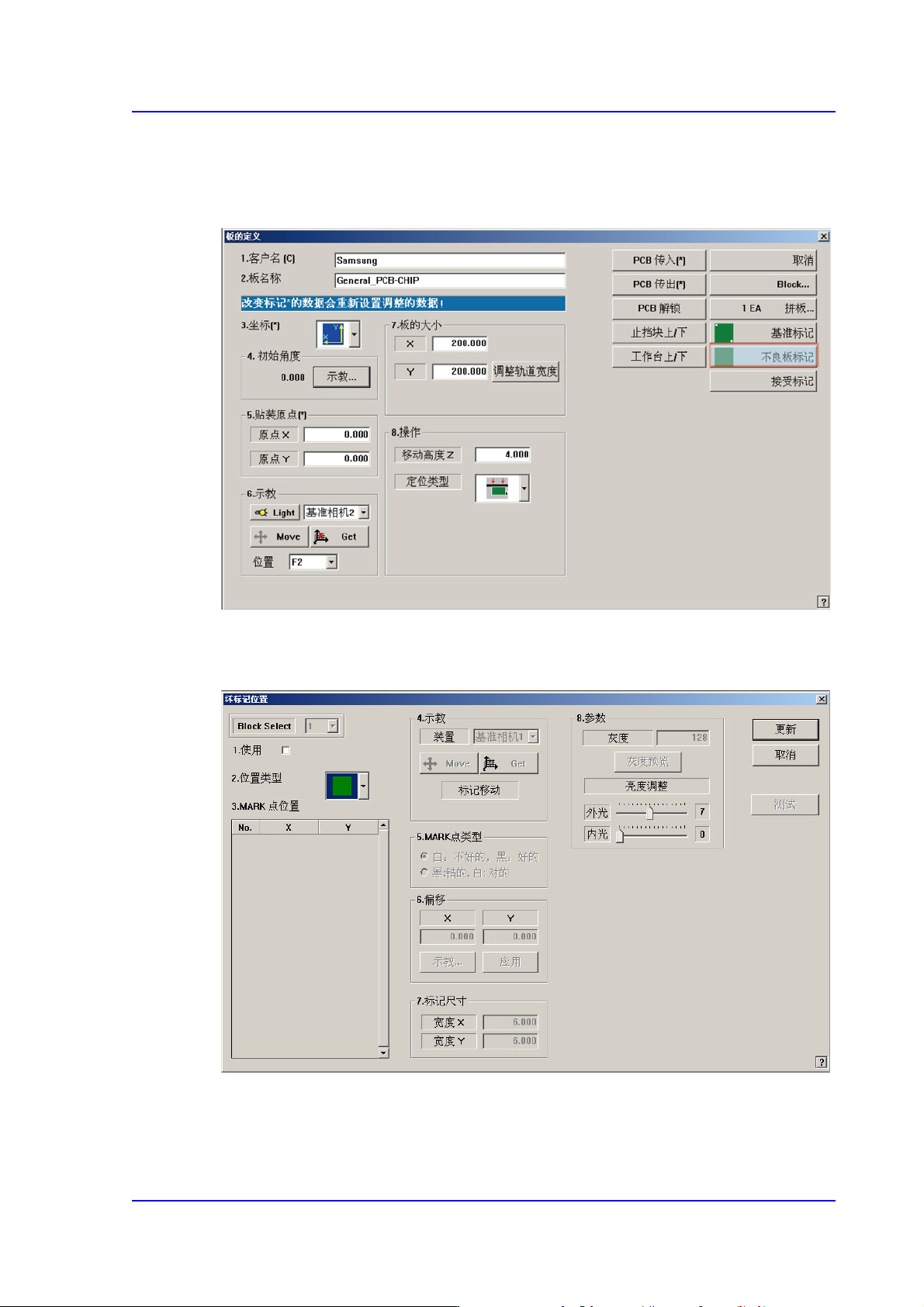The height and width of the screenshot is (1307, 924).
Task: Click the 工作台上/下 button
Action: pos(659,357)
